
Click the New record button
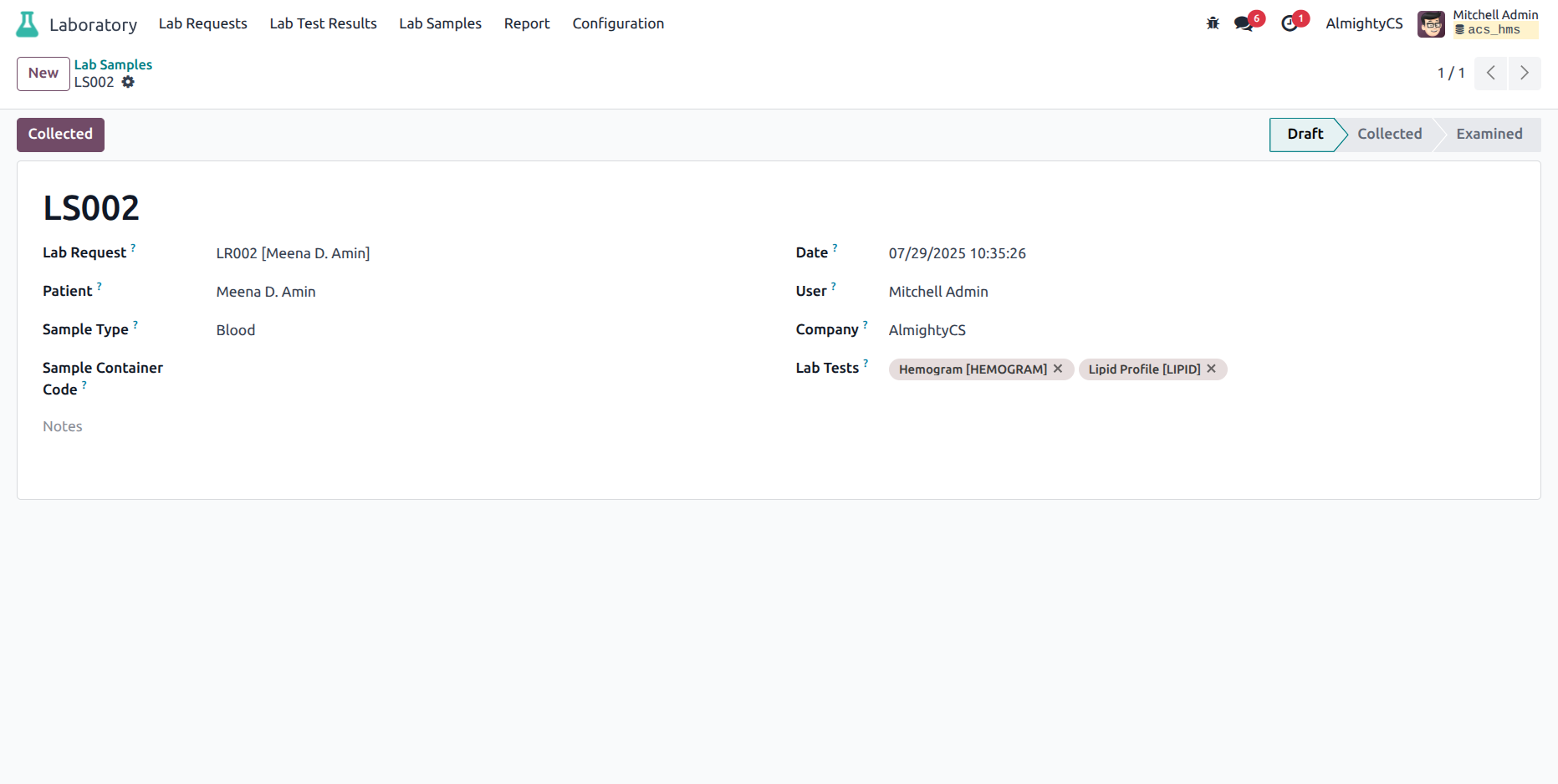click(x=43, y=74)
